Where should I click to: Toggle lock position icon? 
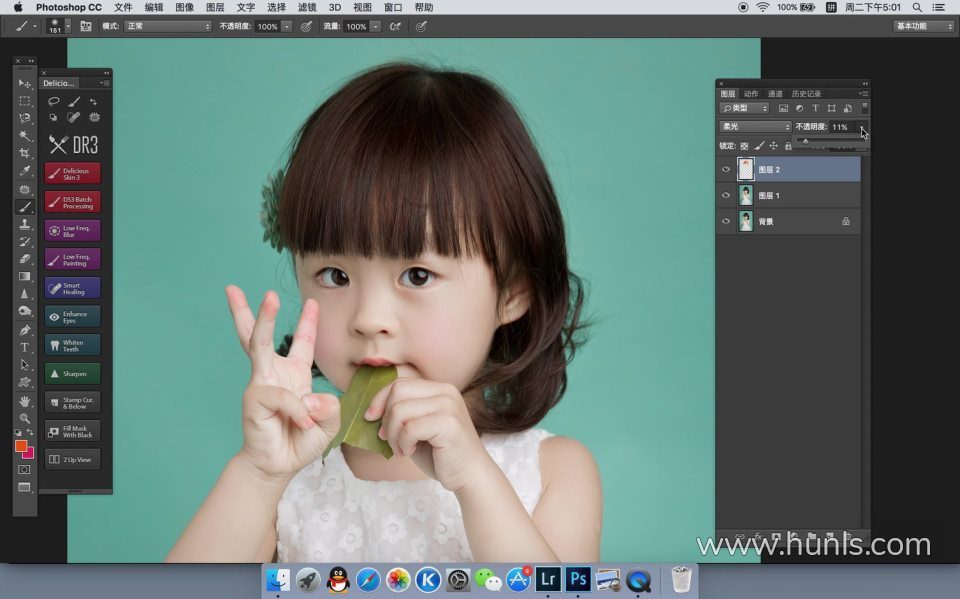773,146
